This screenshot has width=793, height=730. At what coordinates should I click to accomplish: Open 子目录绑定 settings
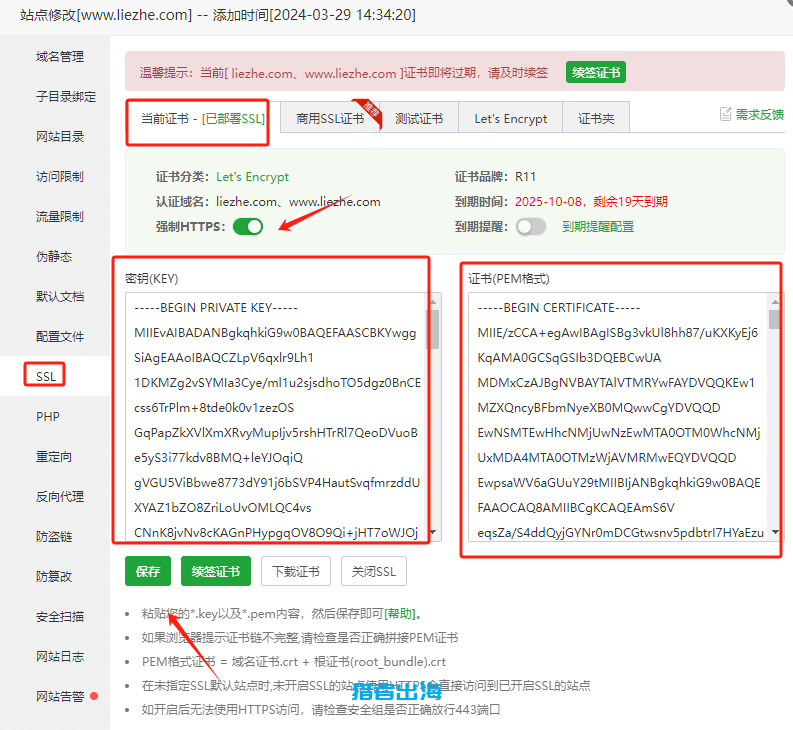(x=66, y=97)
